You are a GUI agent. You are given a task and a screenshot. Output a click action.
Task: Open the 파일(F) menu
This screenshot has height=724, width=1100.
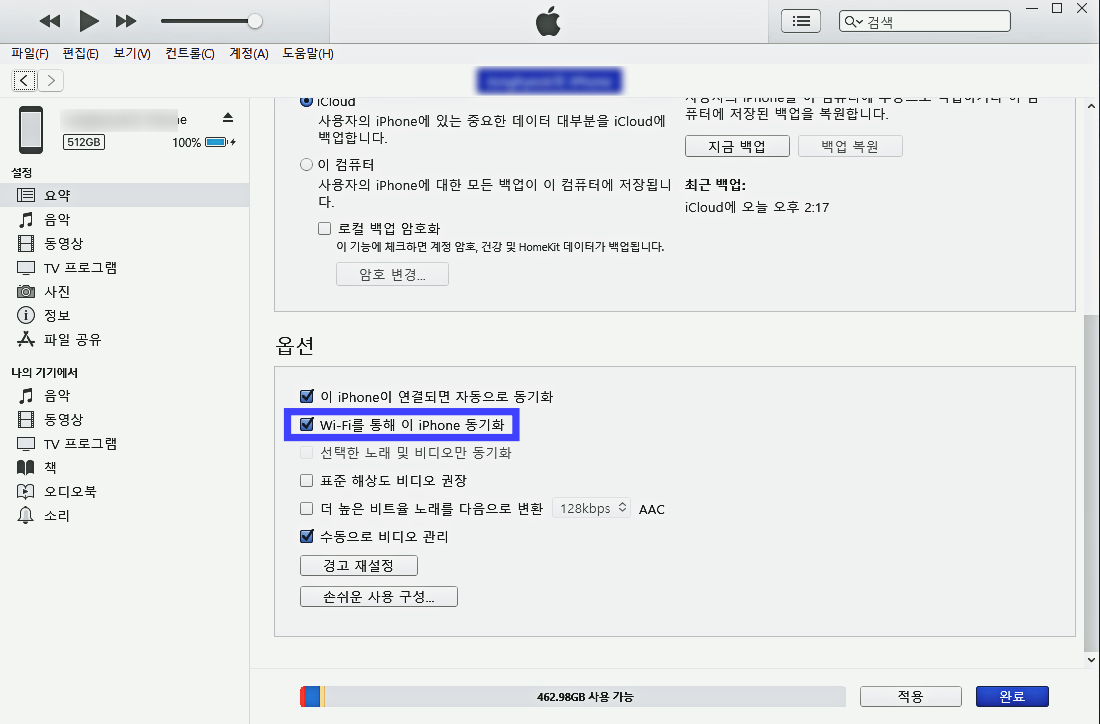click(30, 53)
